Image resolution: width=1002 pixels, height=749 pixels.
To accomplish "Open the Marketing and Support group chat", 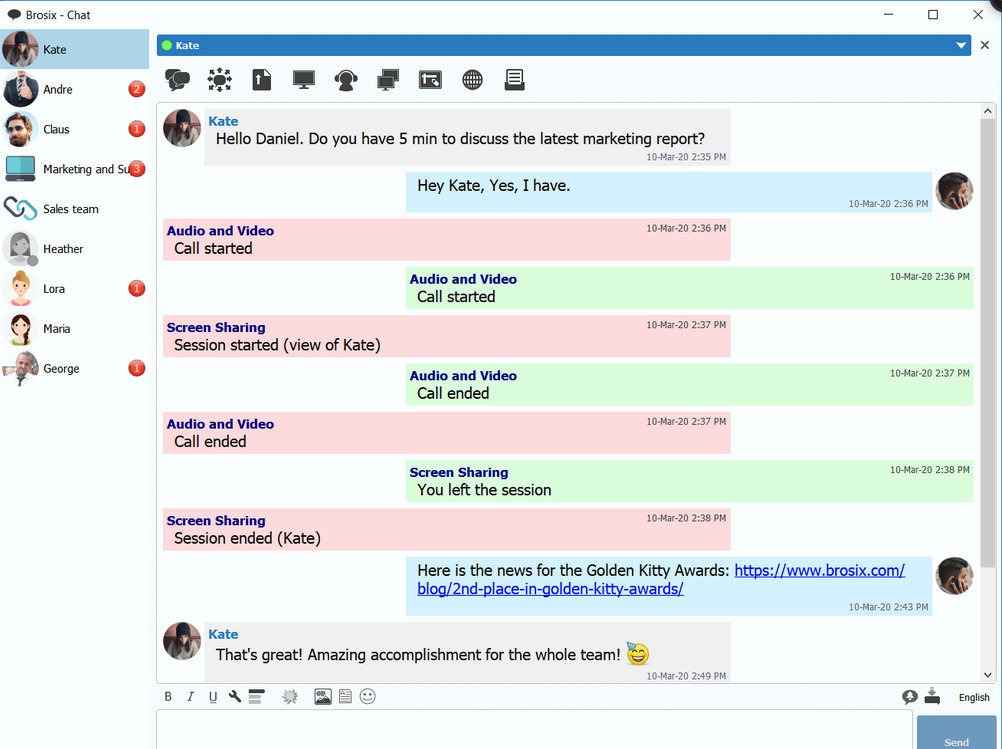I will pyautogui.click(x=75, y=169).
